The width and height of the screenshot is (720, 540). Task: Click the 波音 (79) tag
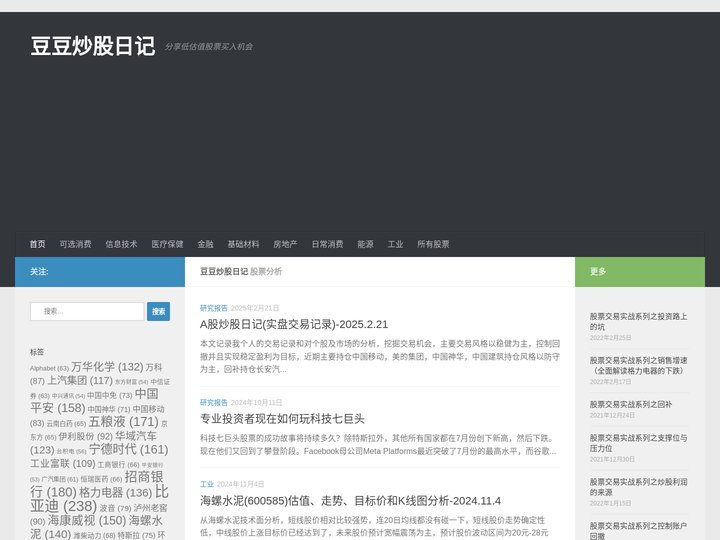(x=115, y=508)
